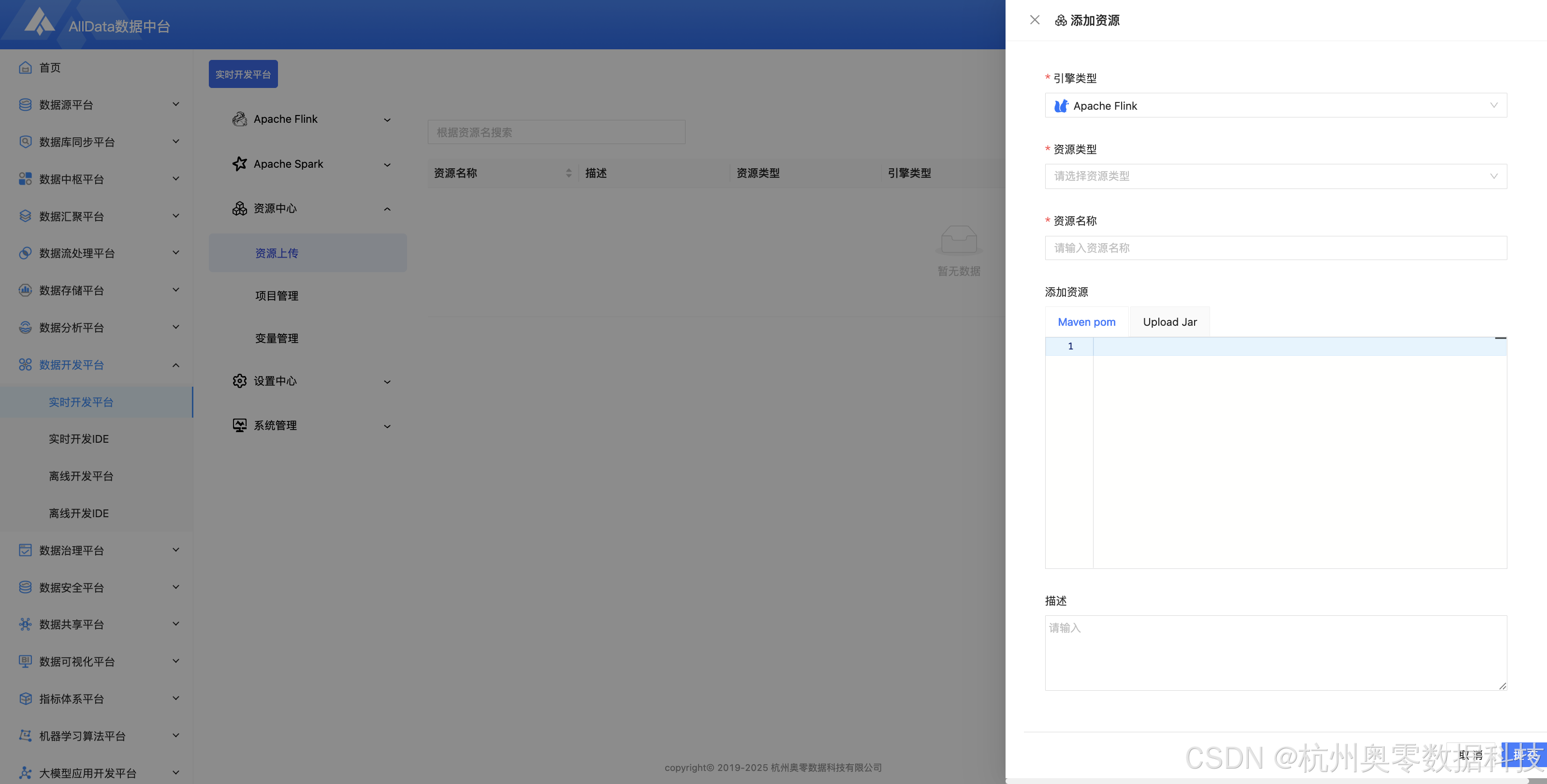The image size is (1547, 784).
Task: Switch to the Upload Jar tab
Action: 1169,322
